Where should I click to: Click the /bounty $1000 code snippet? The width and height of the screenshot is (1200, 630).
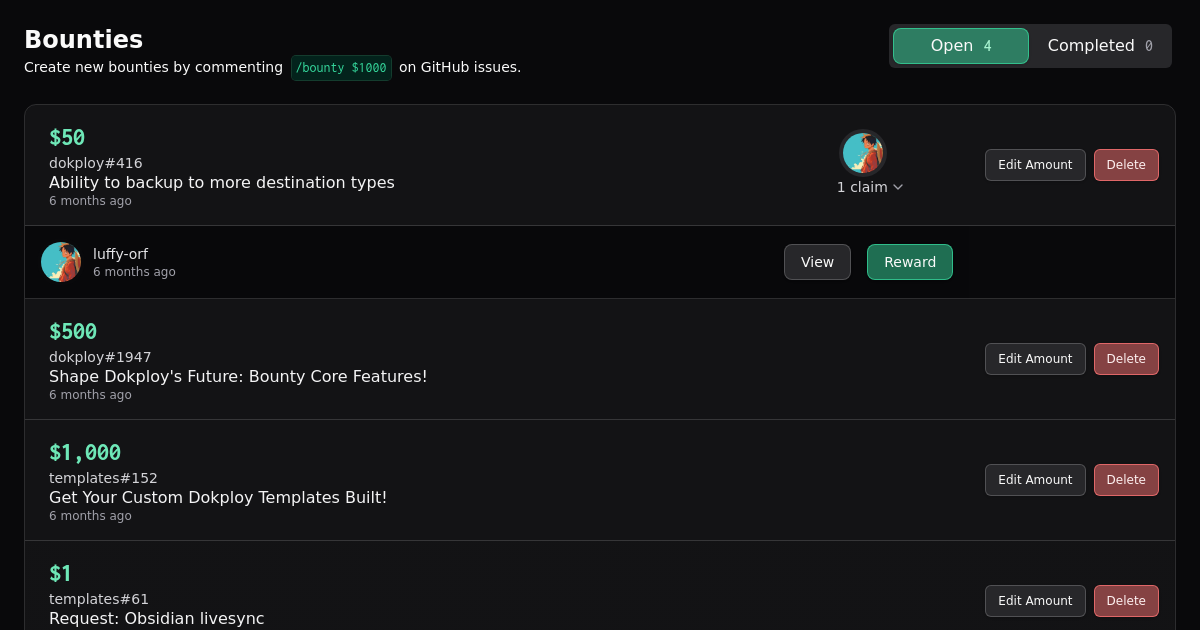pyautogui.click(x=341, y=68)
